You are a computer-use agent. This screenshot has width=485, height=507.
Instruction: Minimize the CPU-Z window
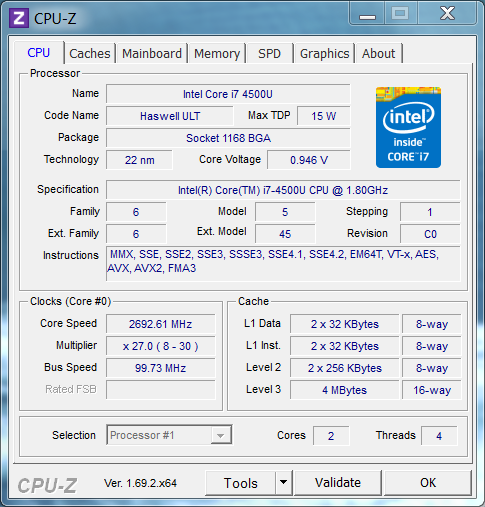(367, 14)
